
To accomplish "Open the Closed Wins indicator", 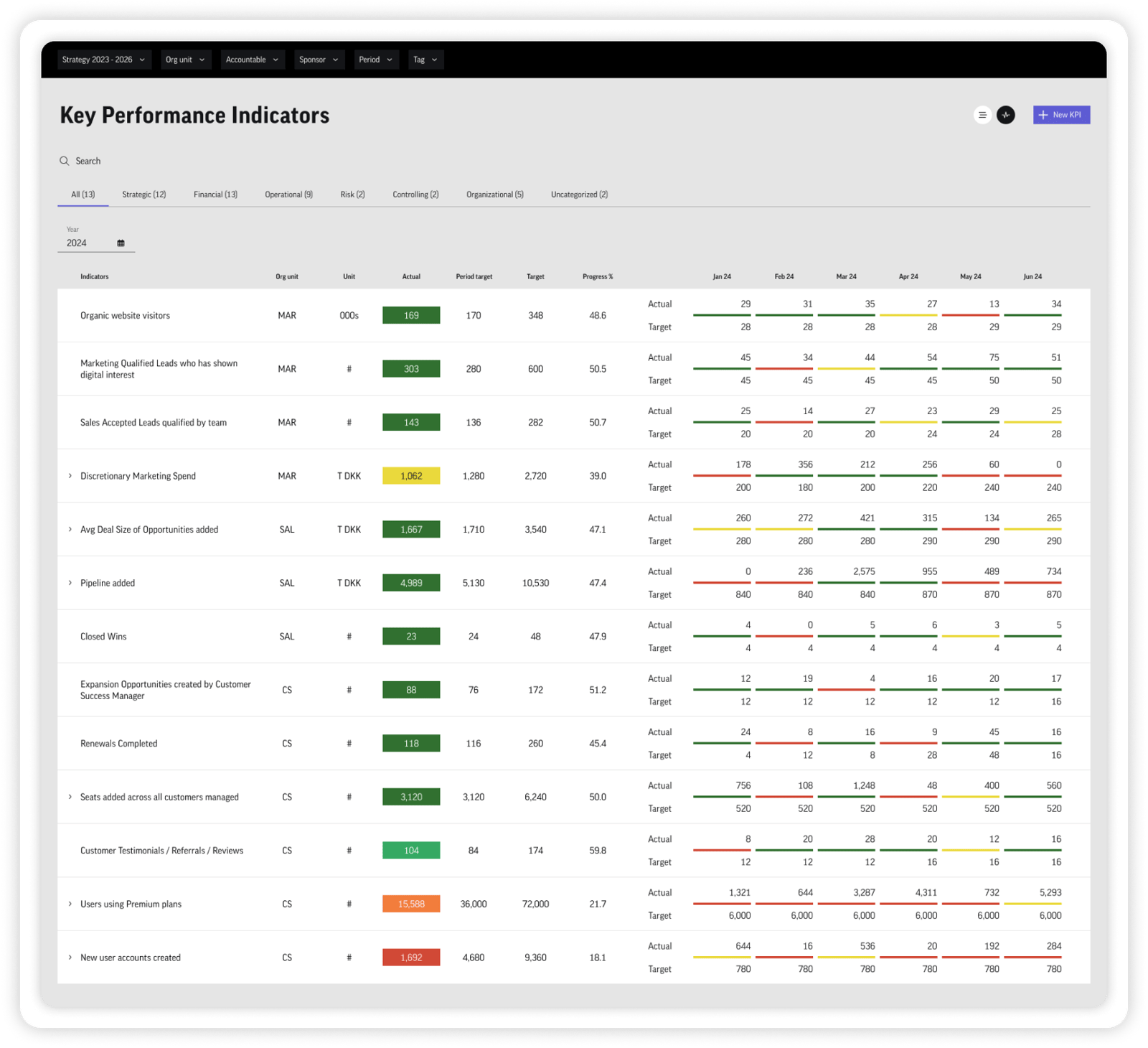I will pyautogui.click(x=103, y=637).
